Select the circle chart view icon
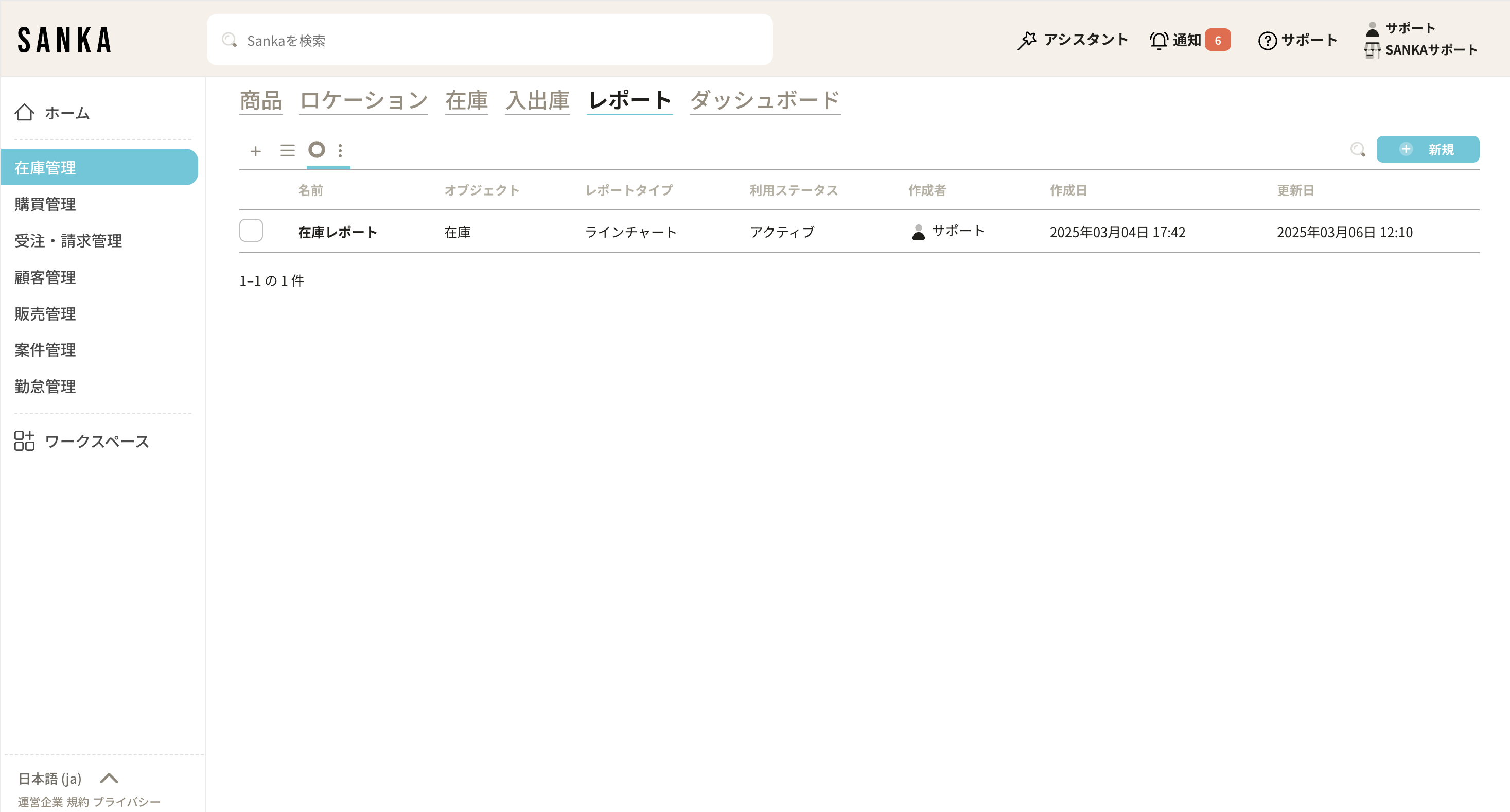1510x812 pixels. point(317,150)
